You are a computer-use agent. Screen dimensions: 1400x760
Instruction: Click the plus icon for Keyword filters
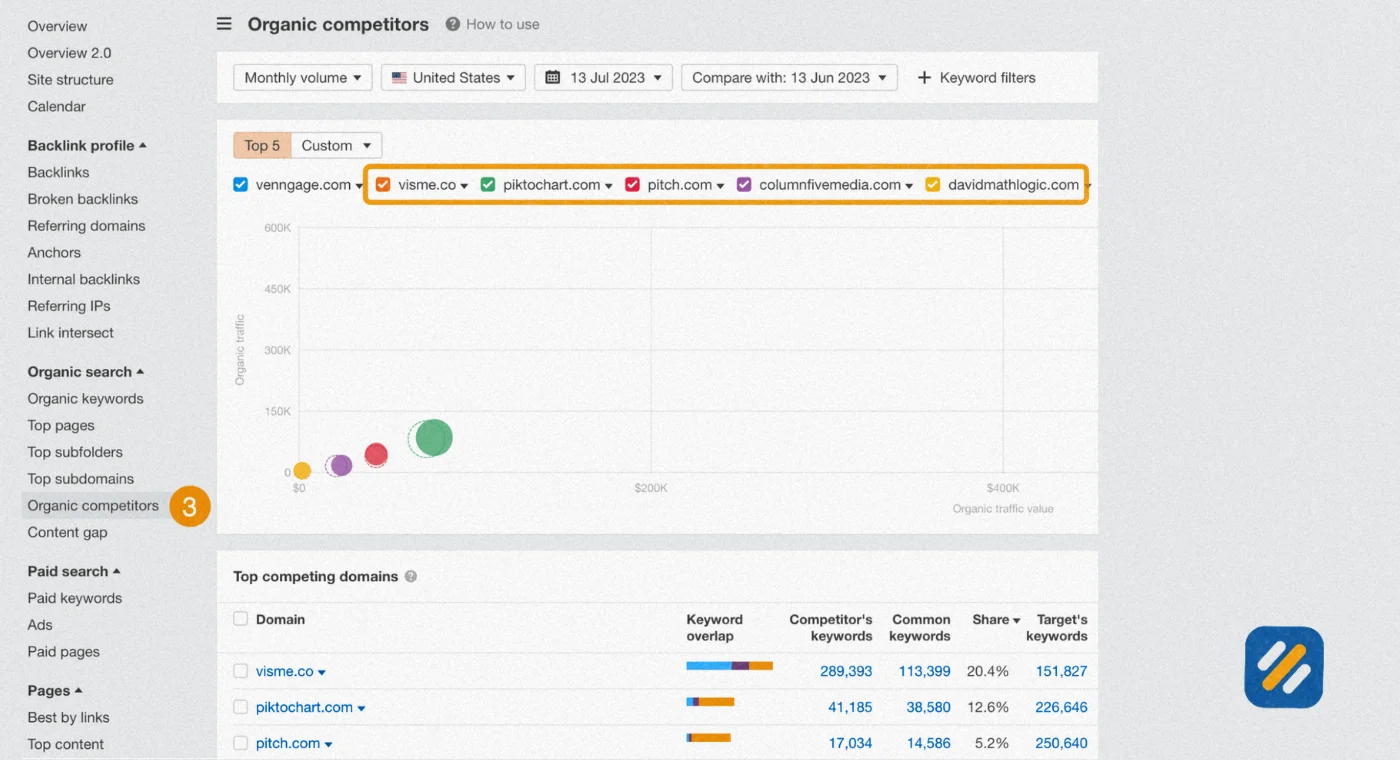coord(924,78)
